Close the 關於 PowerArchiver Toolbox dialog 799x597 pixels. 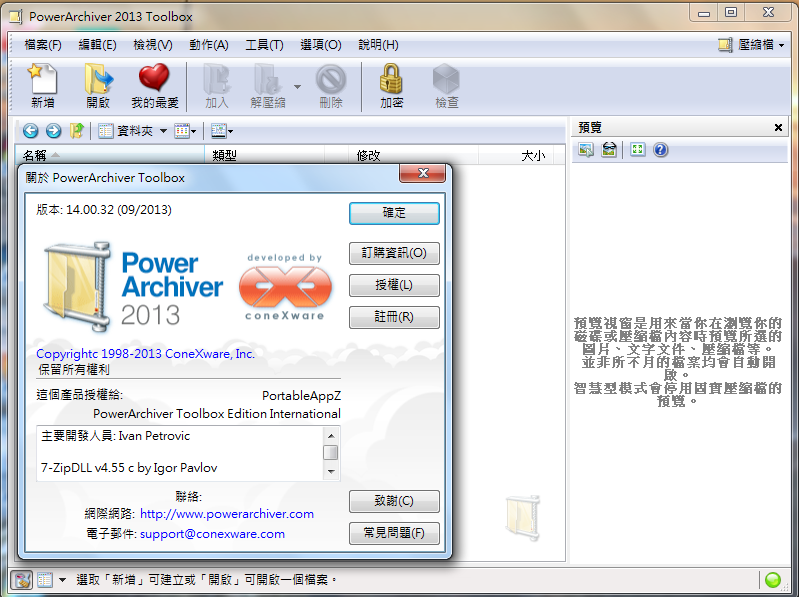[x=422, y=173]
